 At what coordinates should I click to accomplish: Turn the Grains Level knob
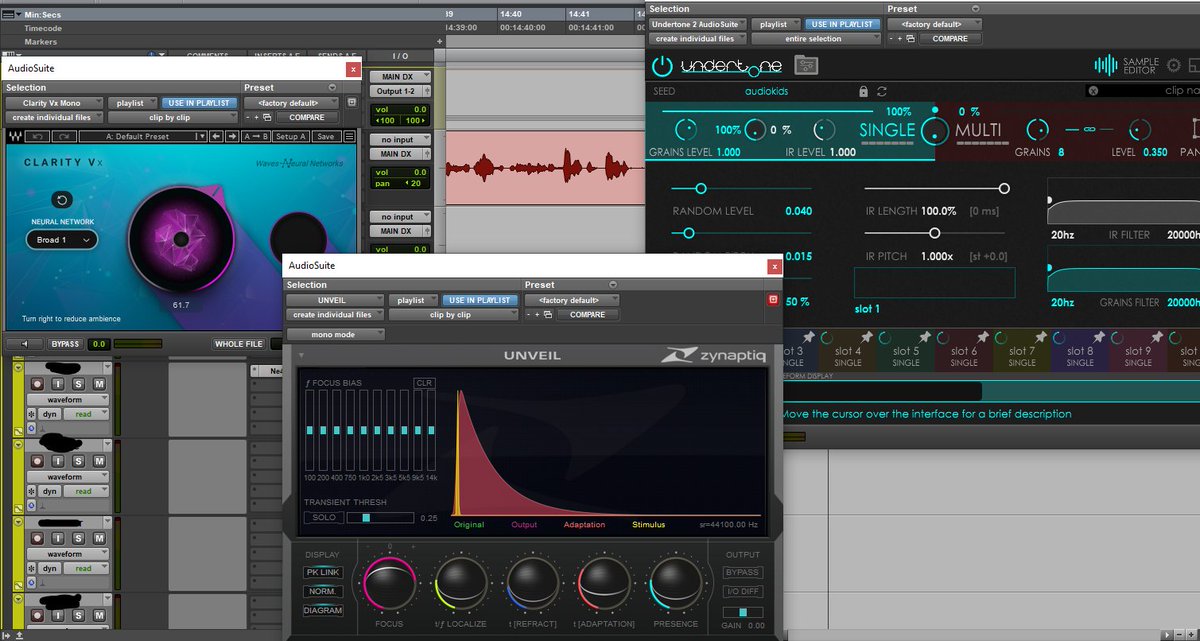[685, 129]
